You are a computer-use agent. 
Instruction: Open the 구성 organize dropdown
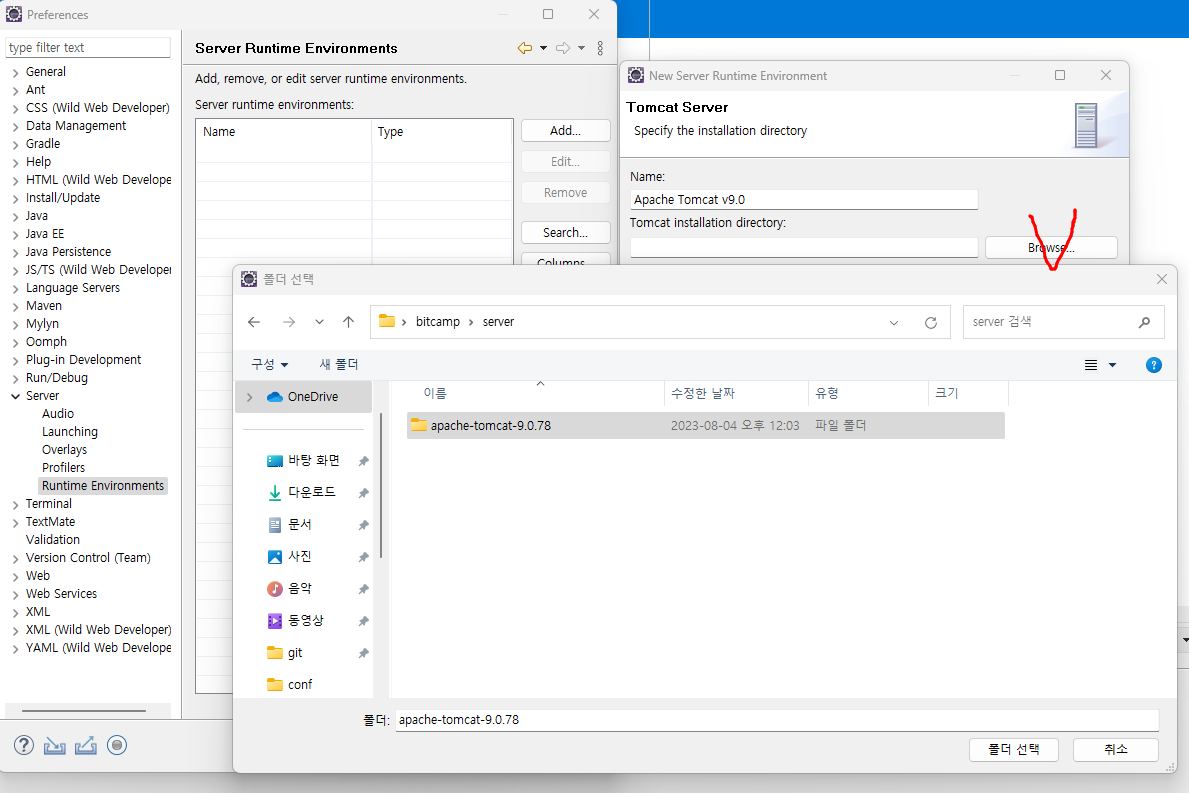point(270,365)
